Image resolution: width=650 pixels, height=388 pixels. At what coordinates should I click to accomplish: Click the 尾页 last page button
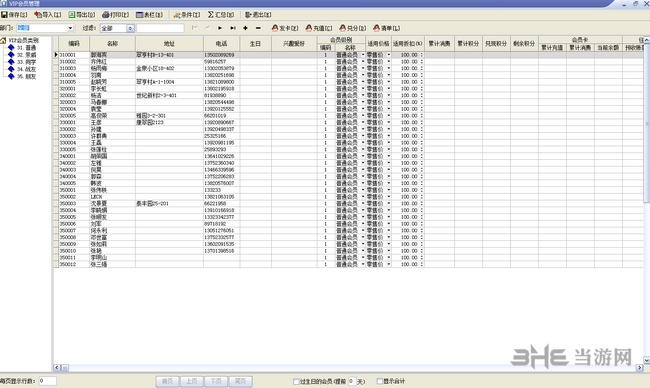(240, 381)
